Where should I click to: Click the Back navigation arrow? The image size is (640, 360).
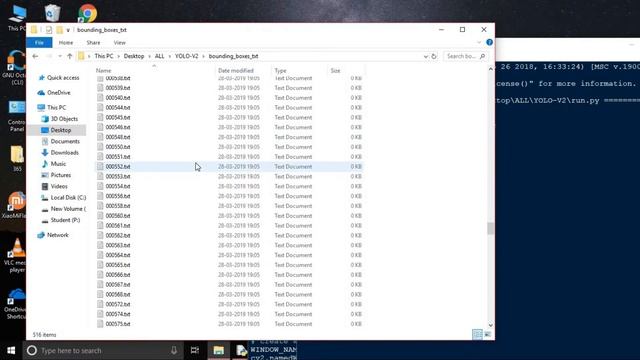coord(36,56)
